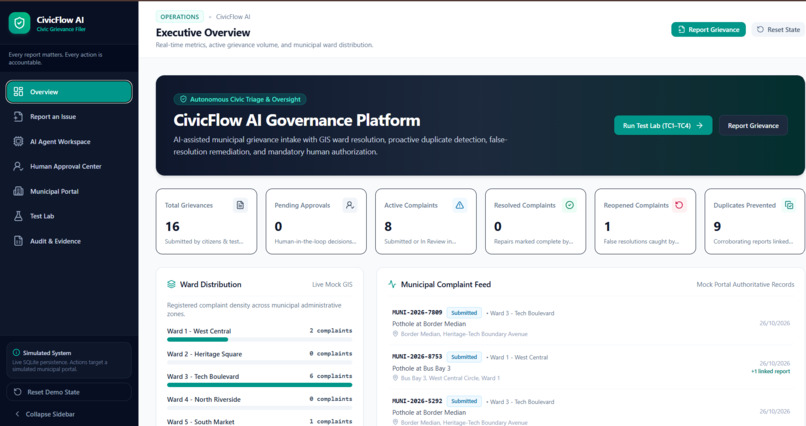Click the Pending Approvals user-check icon
Screen dimensions: 806x426
click(x=350, y=205)
